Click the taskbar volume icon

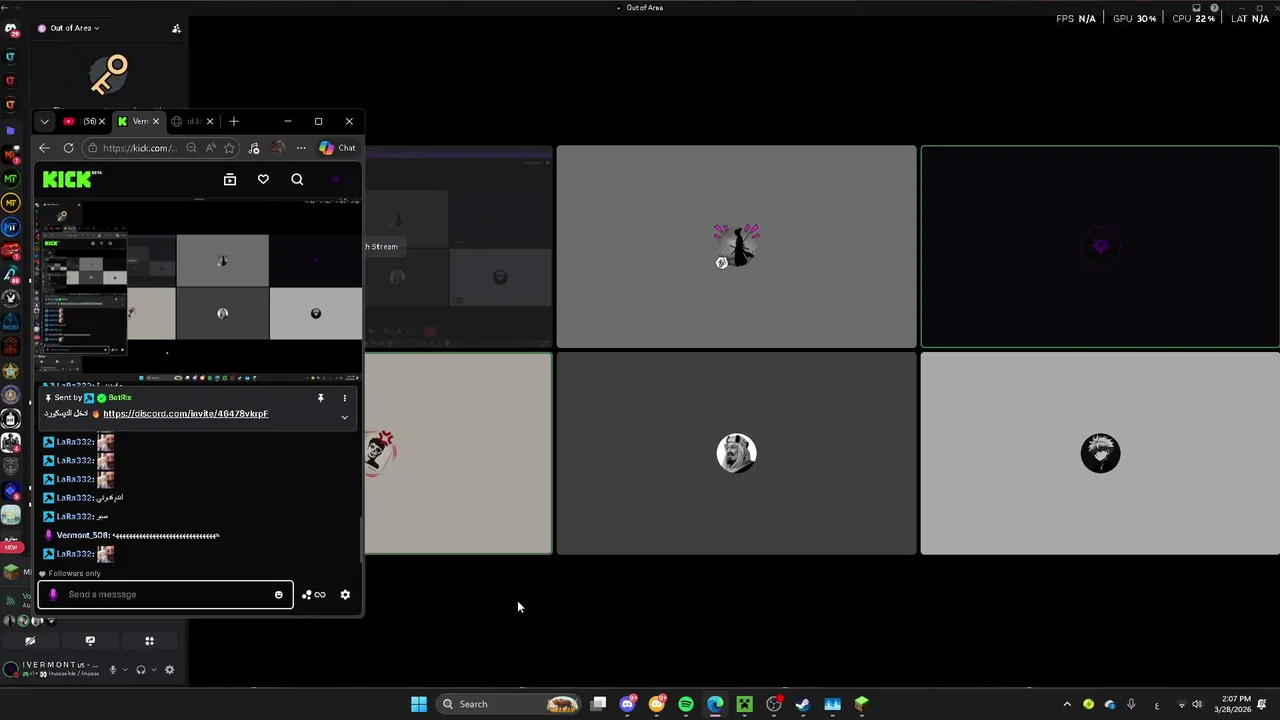click(x=1197, y=704)
